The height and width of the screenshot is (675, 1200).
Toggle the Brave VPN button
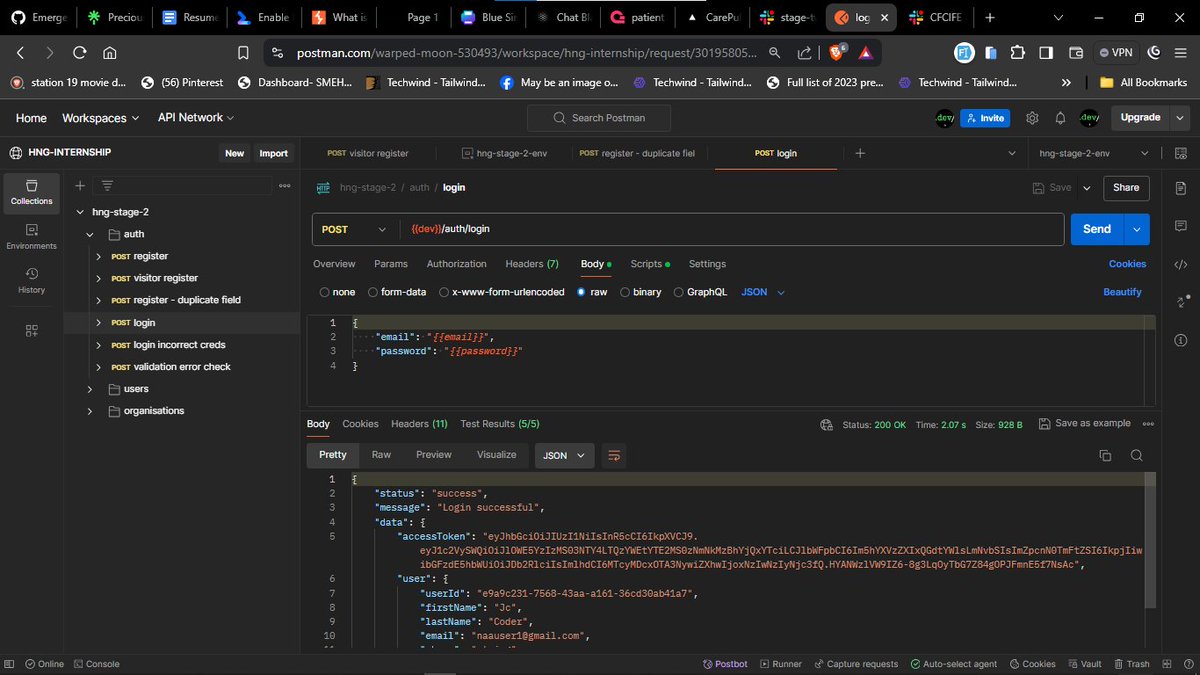point(1114,53)
